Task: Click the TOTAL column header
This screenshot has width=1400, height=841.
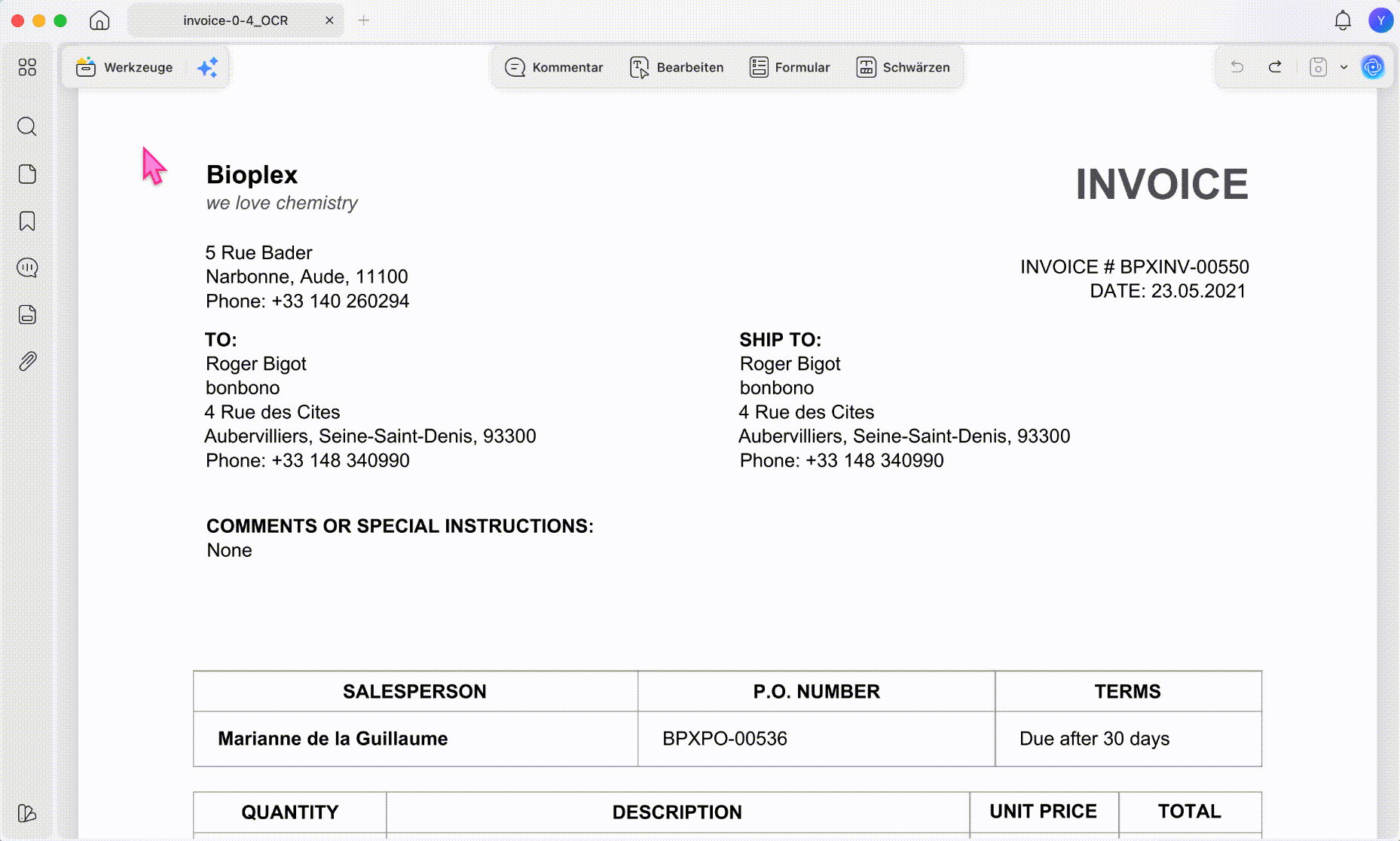Action: [1189, 812]
